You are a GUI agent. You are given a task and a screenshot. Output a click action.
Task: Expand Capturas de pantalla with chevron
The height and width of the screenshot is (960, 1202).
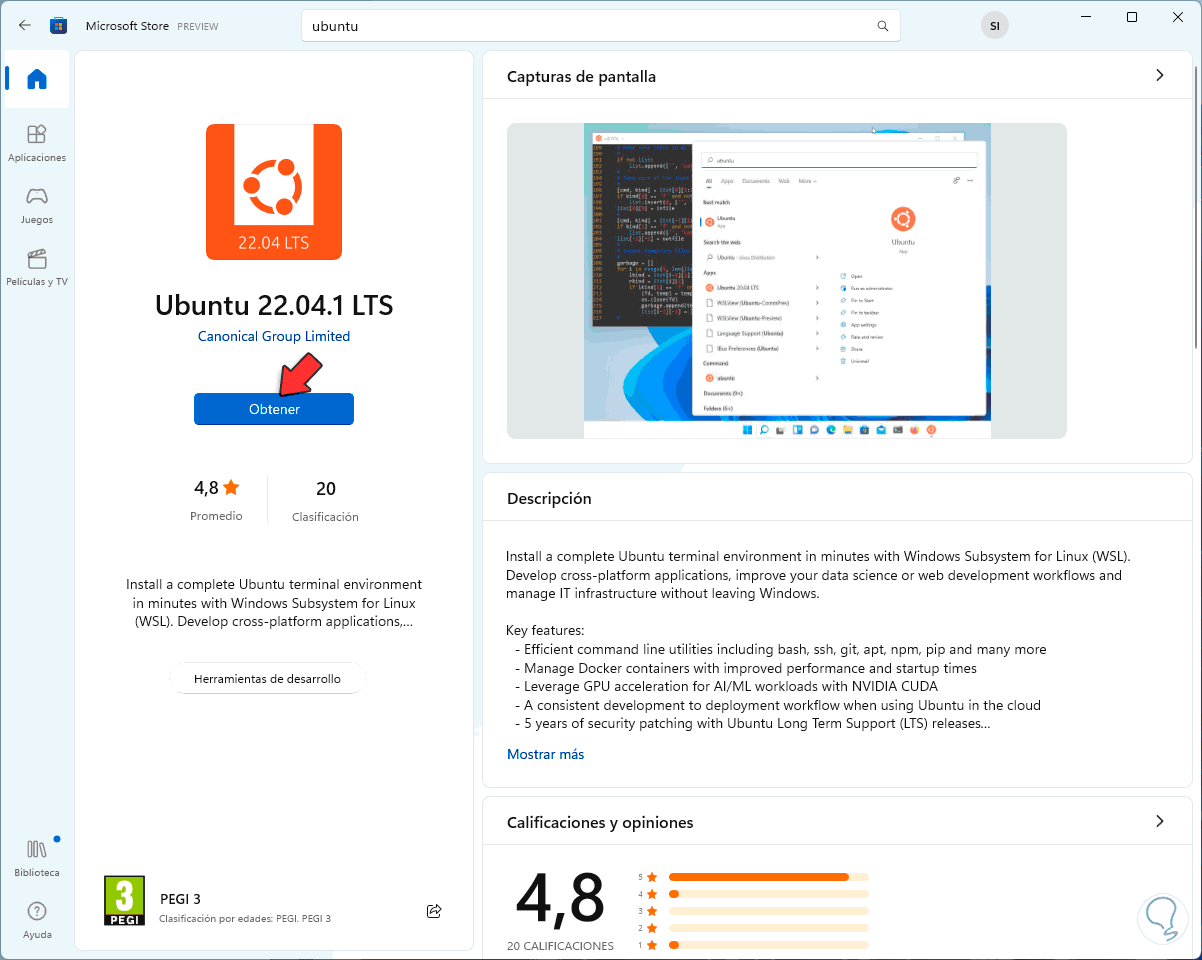(x=1160, y=75)
